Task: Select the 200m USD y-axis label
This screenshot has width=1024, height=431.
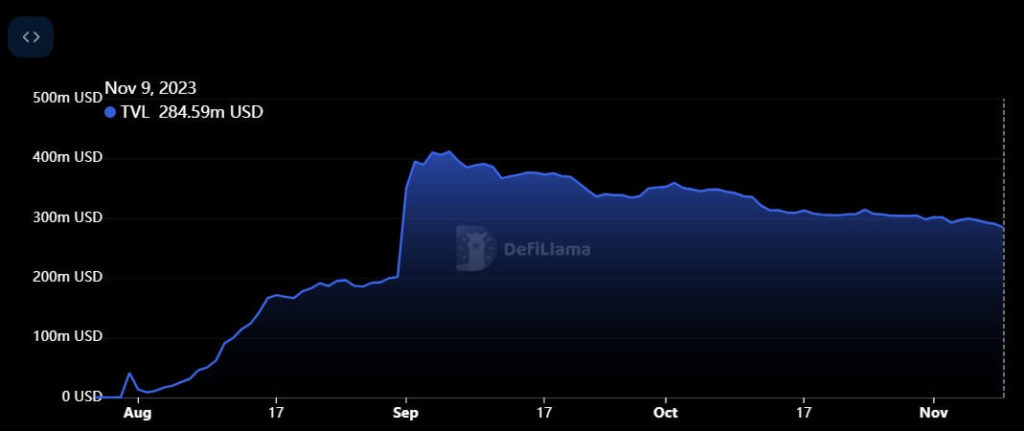Action: coord(68,277)
